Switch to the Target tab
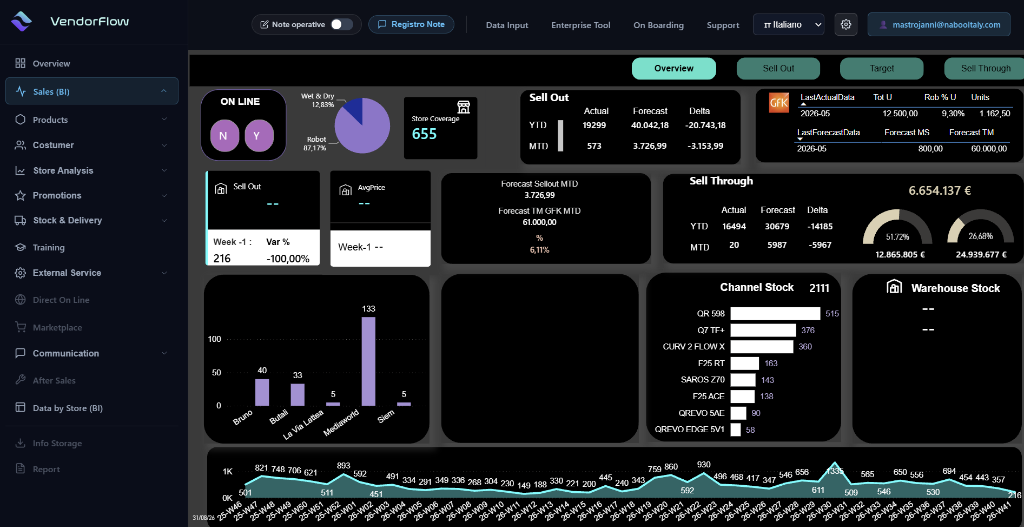This screenshot has height=527, width=1024. pyautogui.click(x=882, y=69)
